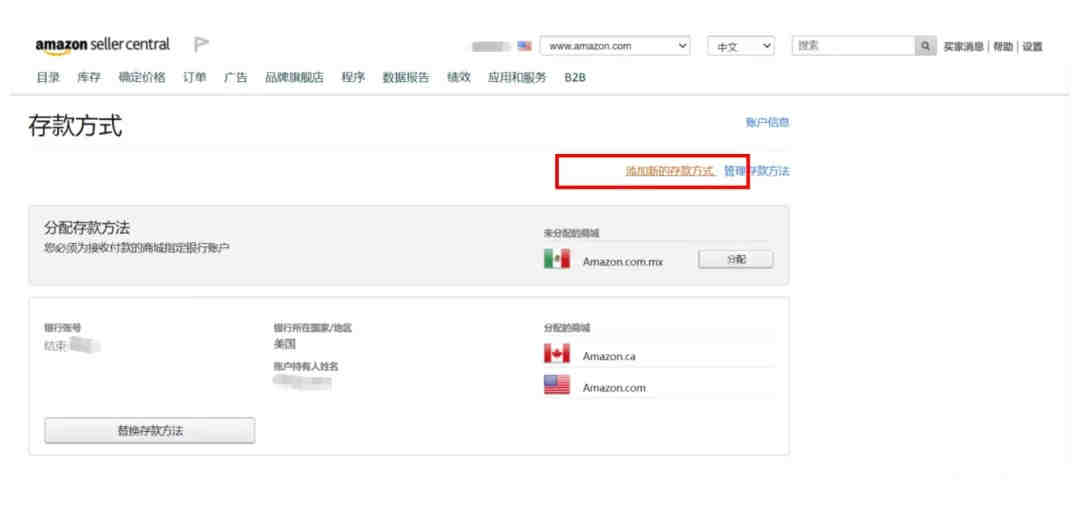This screenshot has height=510, width=1080.
Task: Open the 数据报告 menu
Action: [x=406, y=78]
